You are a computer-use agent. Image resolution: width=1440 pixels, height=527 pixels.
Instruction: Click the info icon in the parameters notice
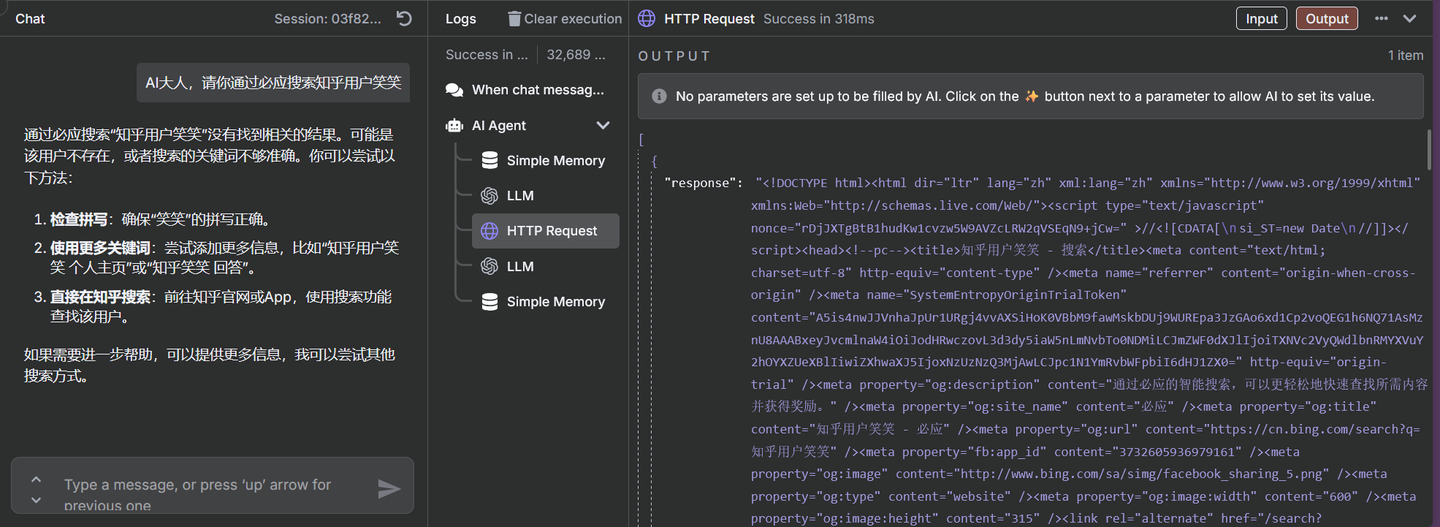coord(659,96)
